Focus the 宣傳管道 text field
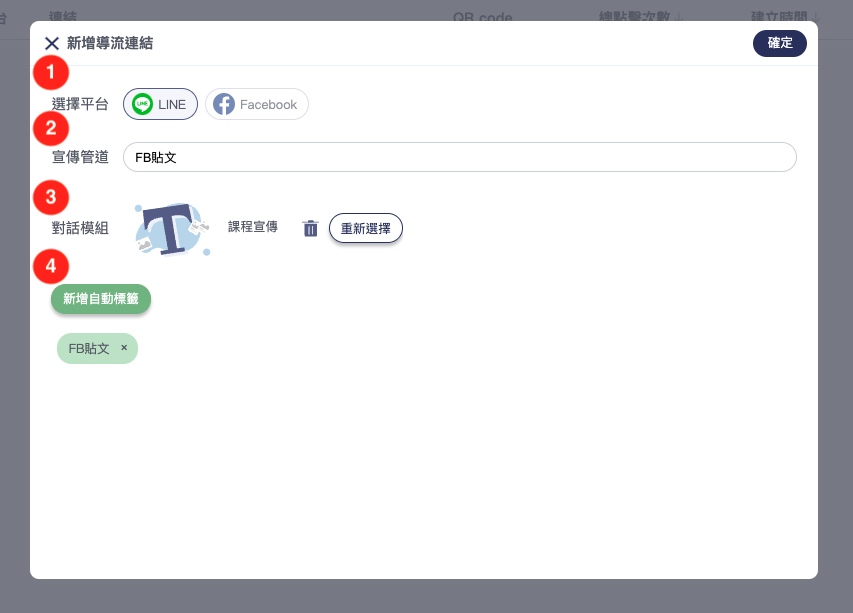This screenshot has width=853, height=613. [460, 157]
